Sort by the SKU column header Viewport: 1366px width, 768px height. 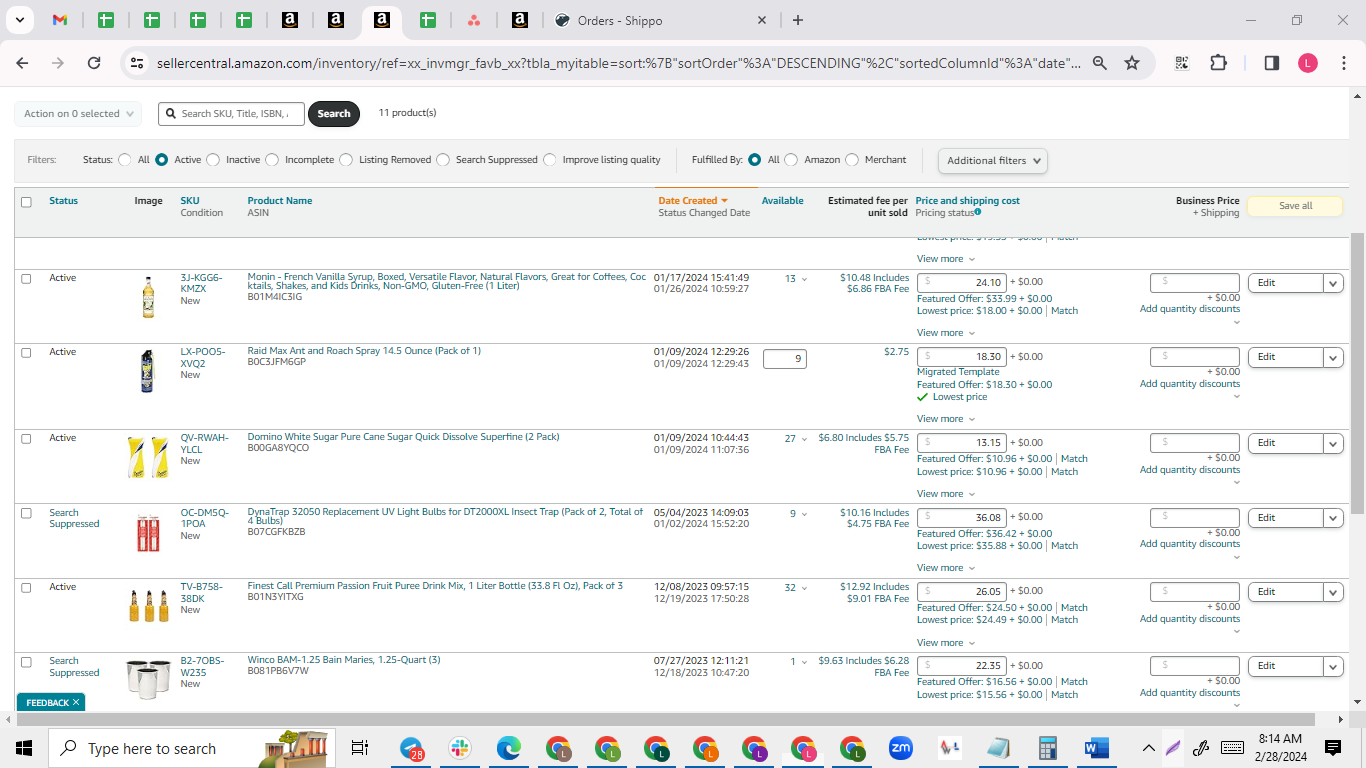point(190,201)
